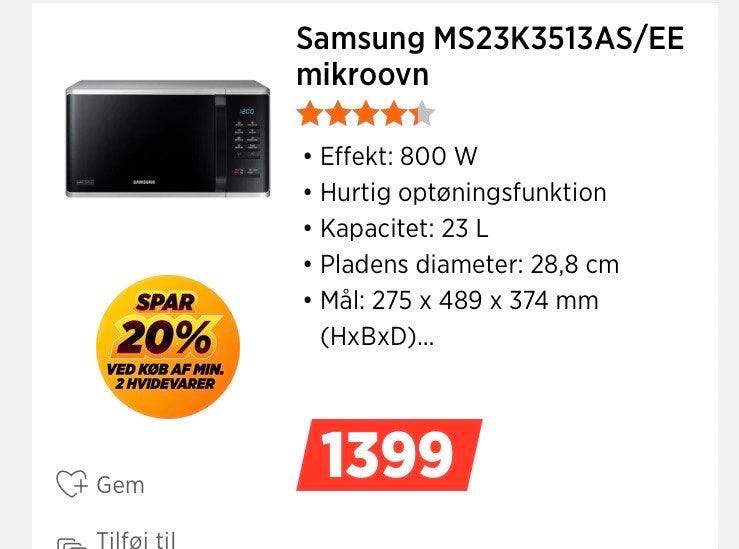739x549 pixels.
Task: Open the Samsung MS23K3513AS/EE product title
Action: coord(490,56)
